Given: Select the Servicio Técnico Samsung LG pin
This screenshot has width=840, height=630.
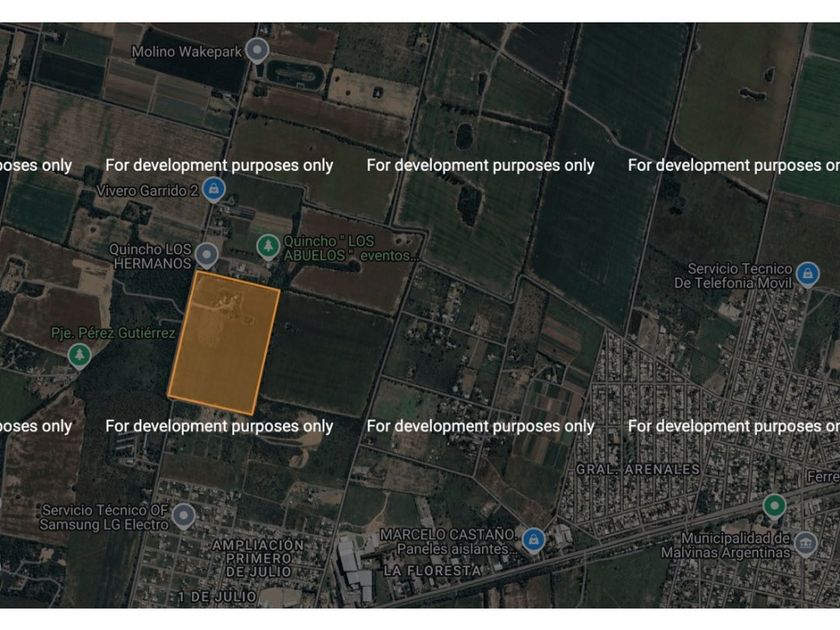Looking at the screenshot, I should coord(184,516).
